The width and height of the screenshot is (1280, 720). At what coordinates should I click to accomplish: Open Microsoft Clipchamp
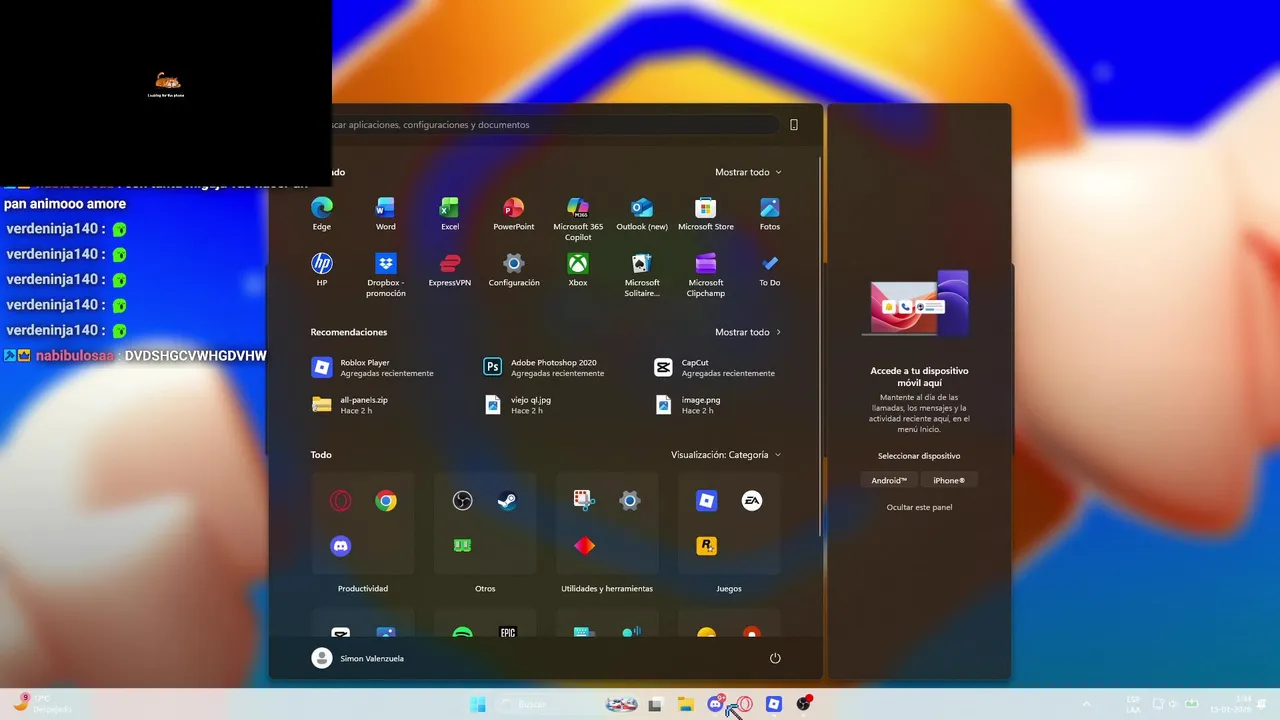click(x=706, y=275)
